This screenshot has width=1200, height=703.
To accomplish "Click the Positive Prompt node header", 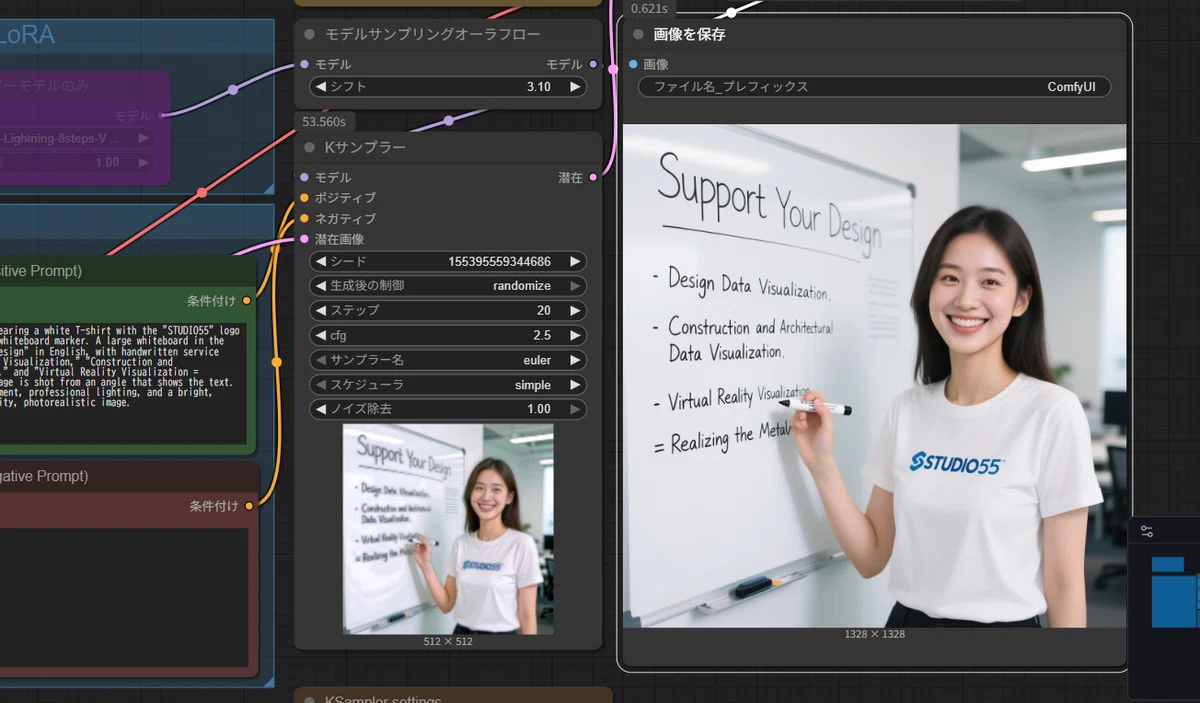I will 128,271.
